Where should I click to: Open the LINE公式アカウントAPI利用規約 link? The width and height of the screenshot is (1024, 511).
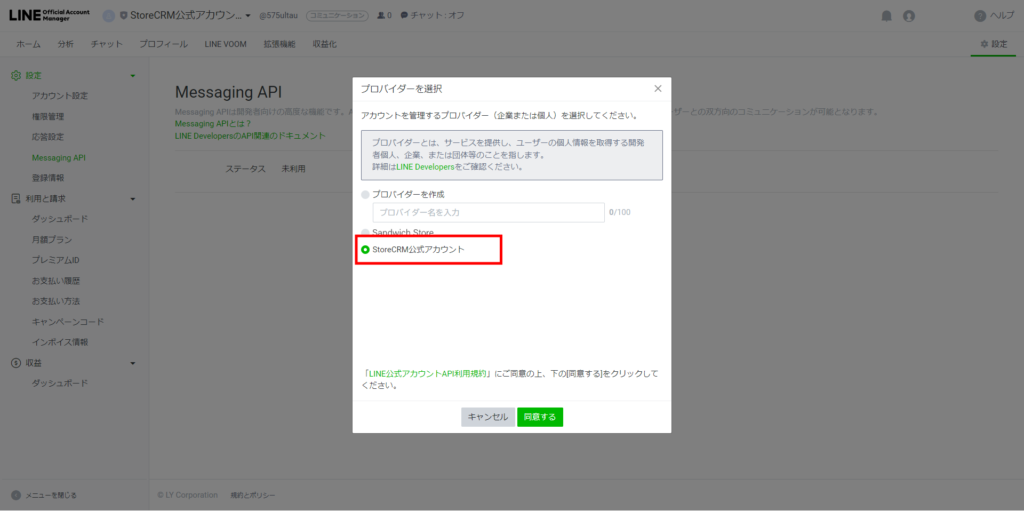click(x=426, y=374)
